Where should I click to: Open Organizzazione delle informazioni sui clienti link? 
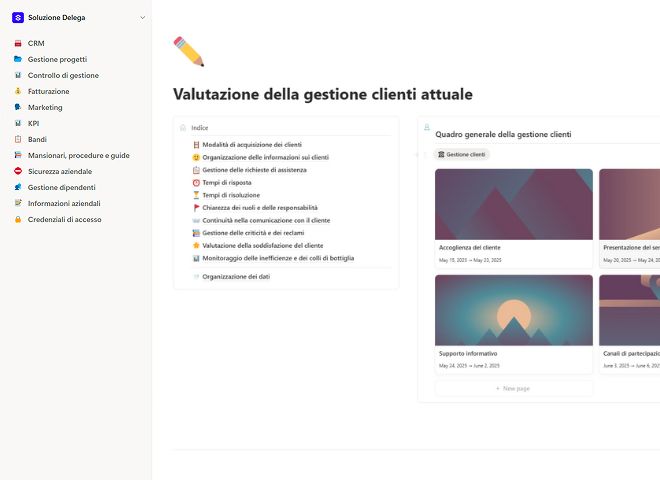[266, 157]
